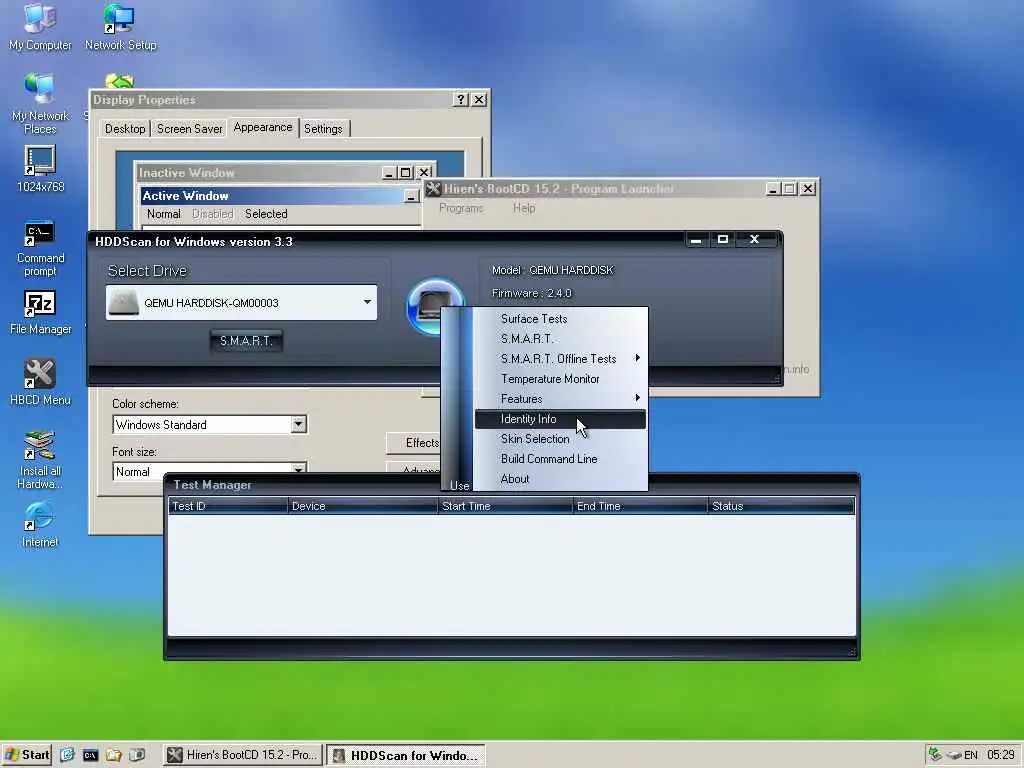Open the 1024x768 resolution shortcut
Image resolution: width=1024 pixels, height=768 pixels.
coord(40,168)
